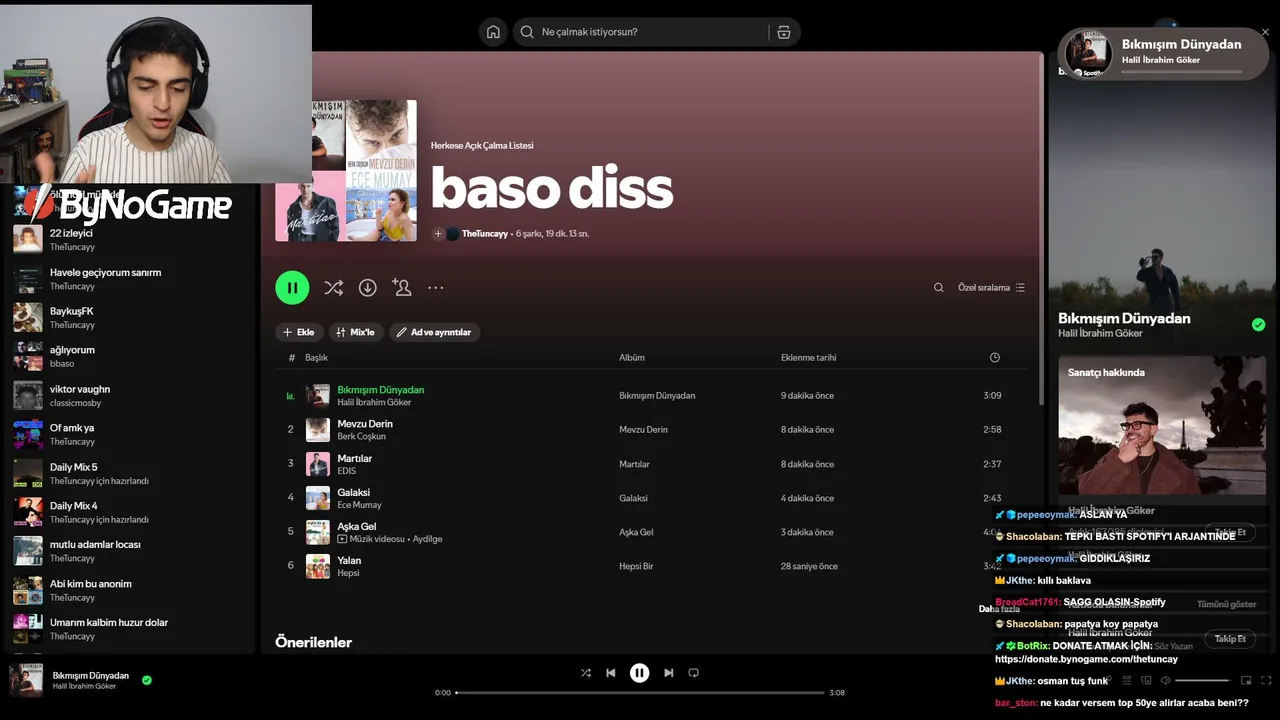Open Daily Mix 5 in the library
The width and height of the screenshot is (1280, 720).
point(130,474)
